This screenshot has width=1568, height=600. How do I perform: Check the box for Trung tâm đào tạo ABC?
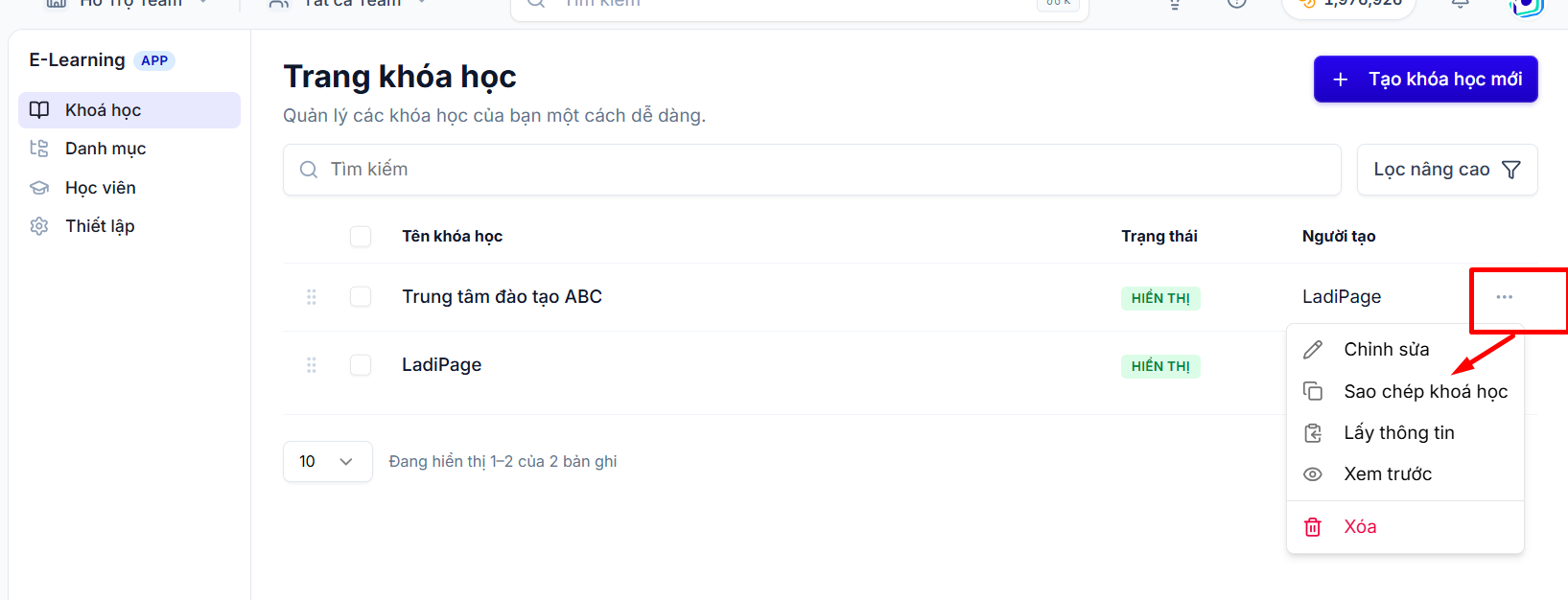click(x=361, y=297)
